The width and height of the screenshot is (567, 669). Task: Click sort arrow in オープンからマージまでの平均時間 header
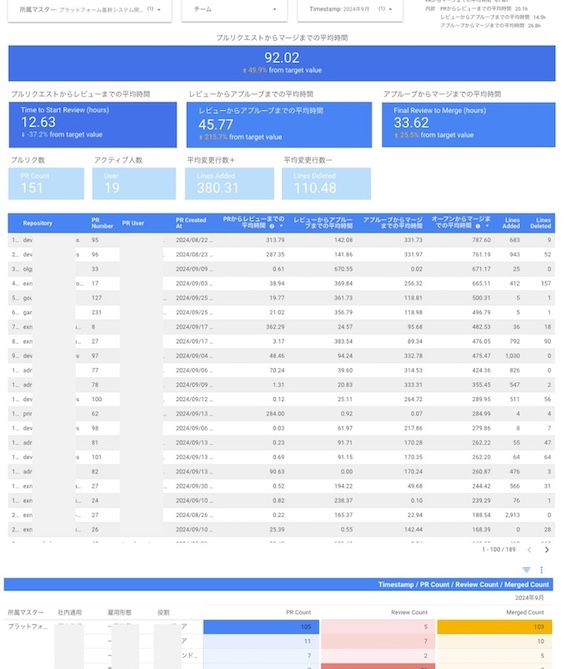pos(487,226)
